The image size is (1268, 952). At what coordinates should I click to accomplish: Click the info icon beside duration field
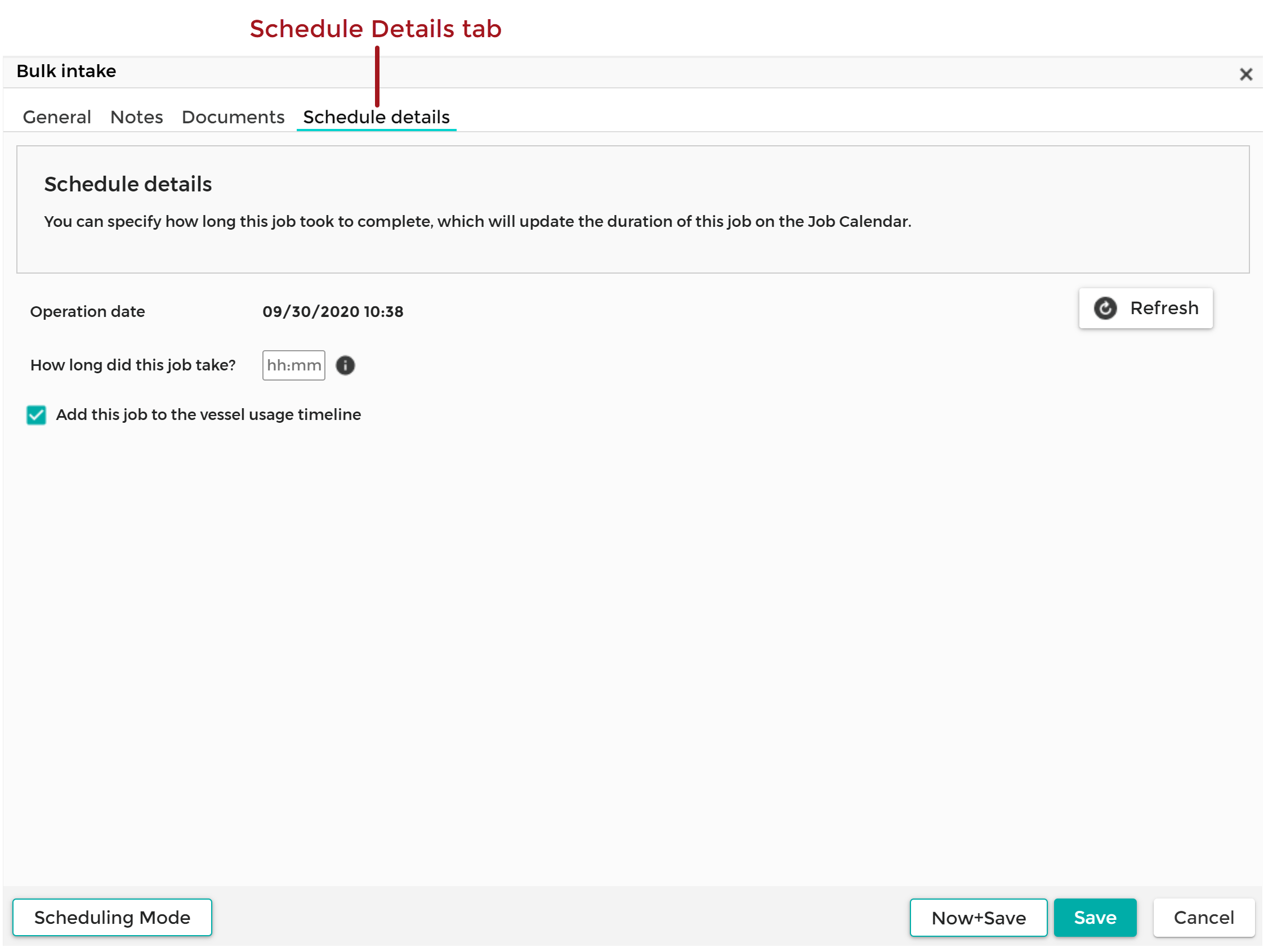[x=345, y=366]
